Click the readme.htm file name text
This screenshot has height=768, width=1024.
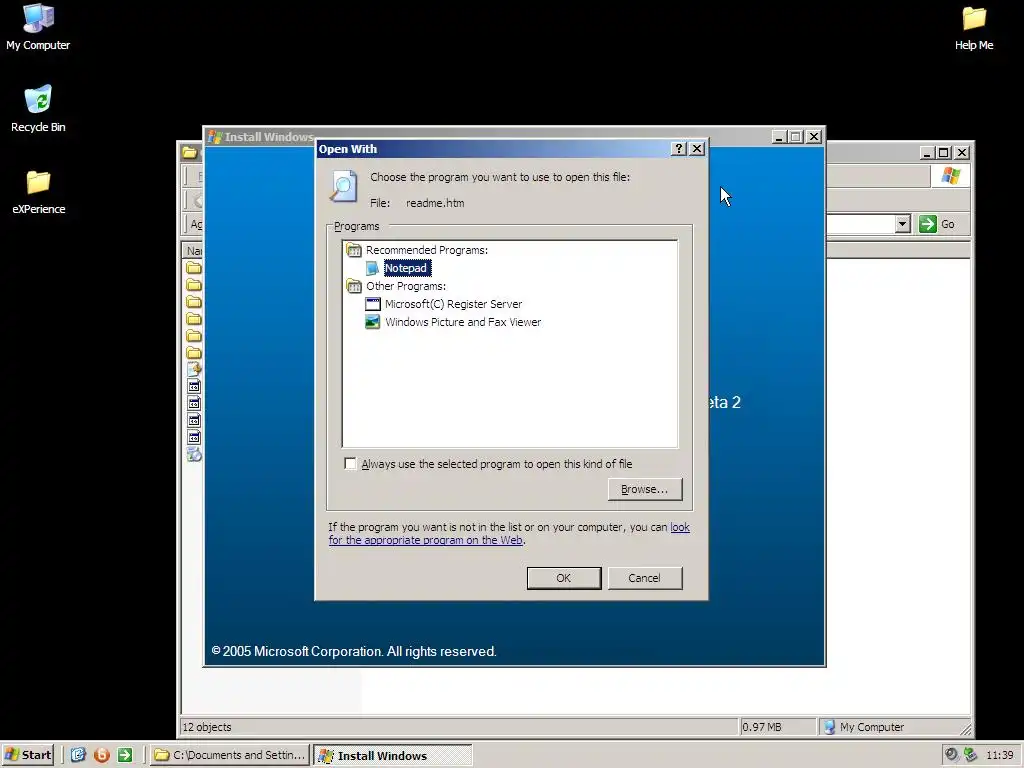click(x=435, y=203)
